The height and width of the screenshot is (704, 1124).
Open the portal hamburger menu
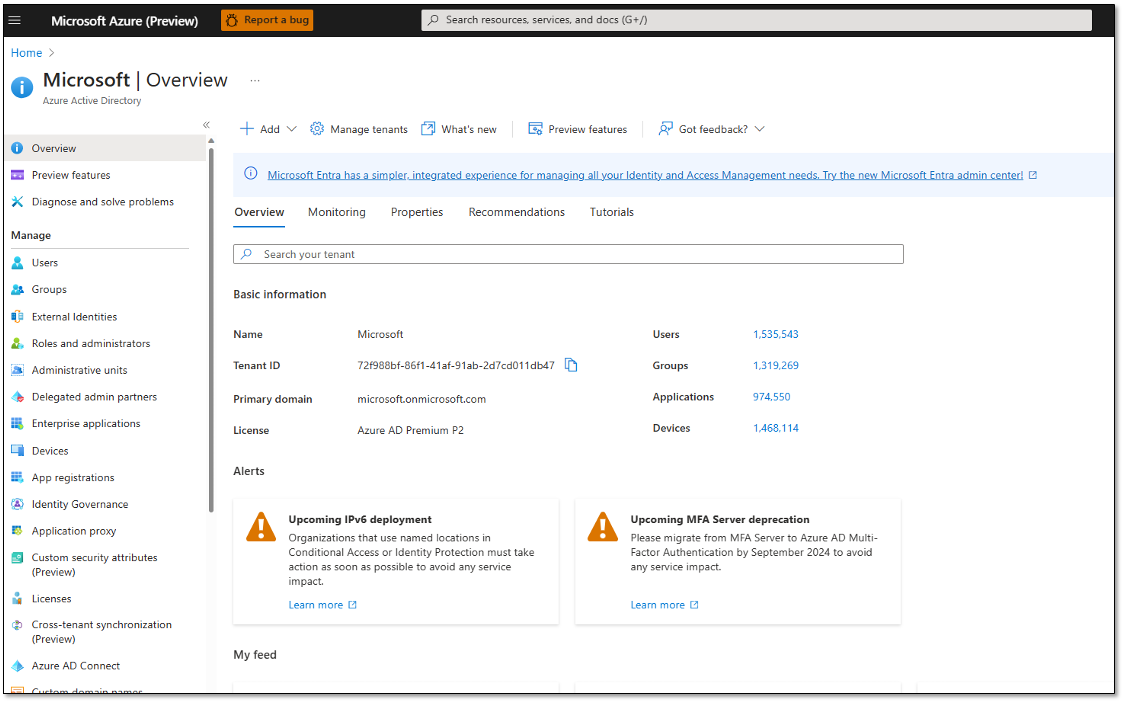click(14, 20)
